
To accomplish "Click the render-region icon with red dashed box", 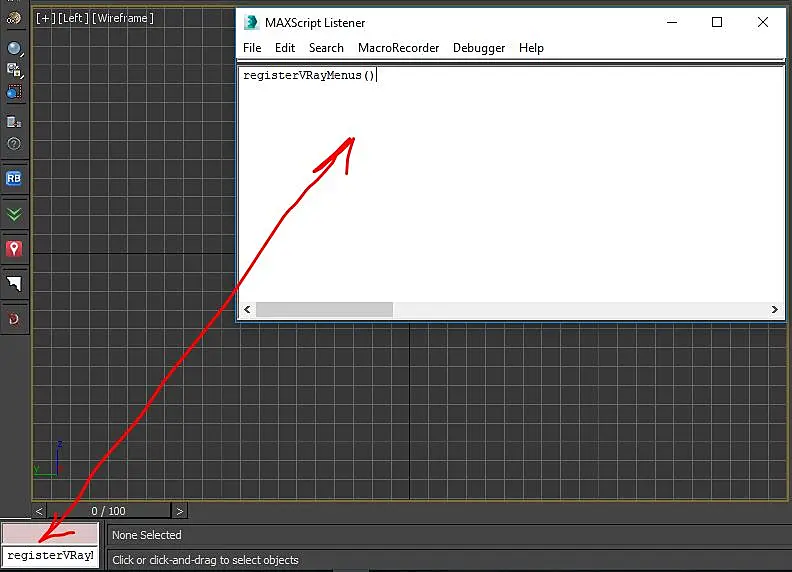I will pos(14,92).
